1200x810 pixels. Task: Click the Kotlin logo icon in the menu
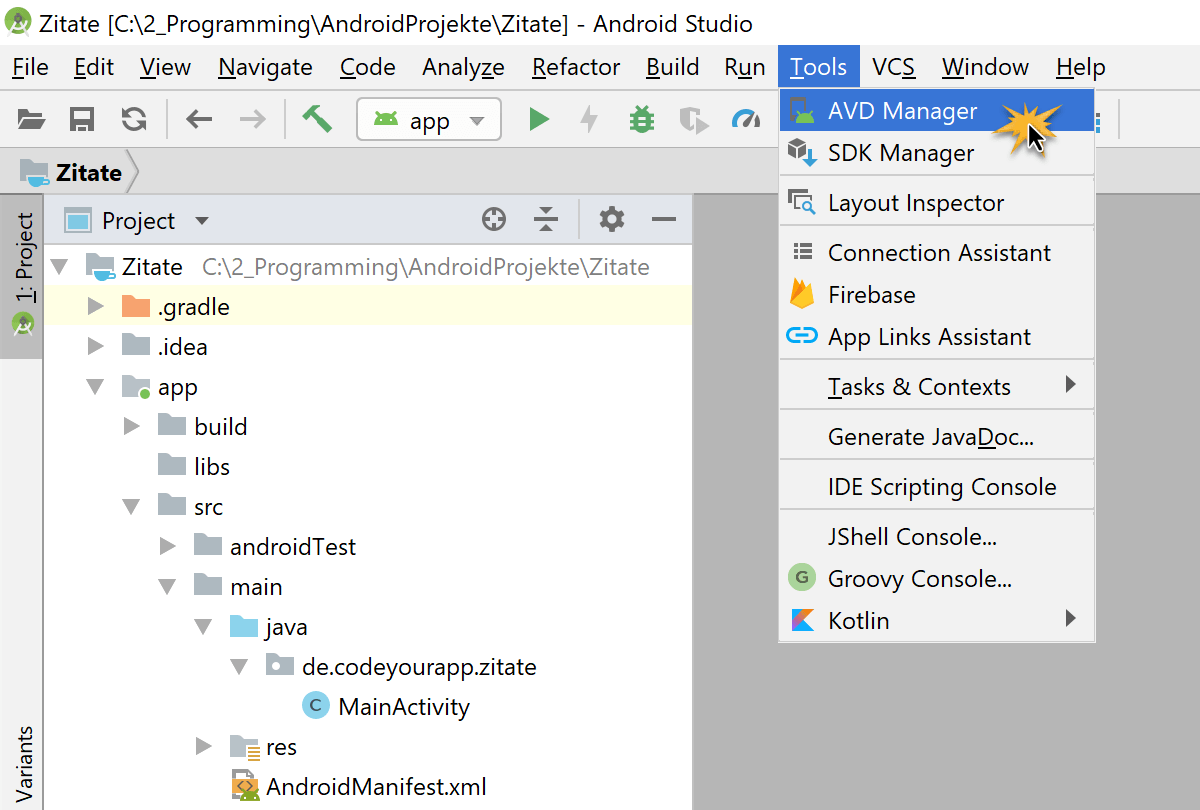point(802,620)
